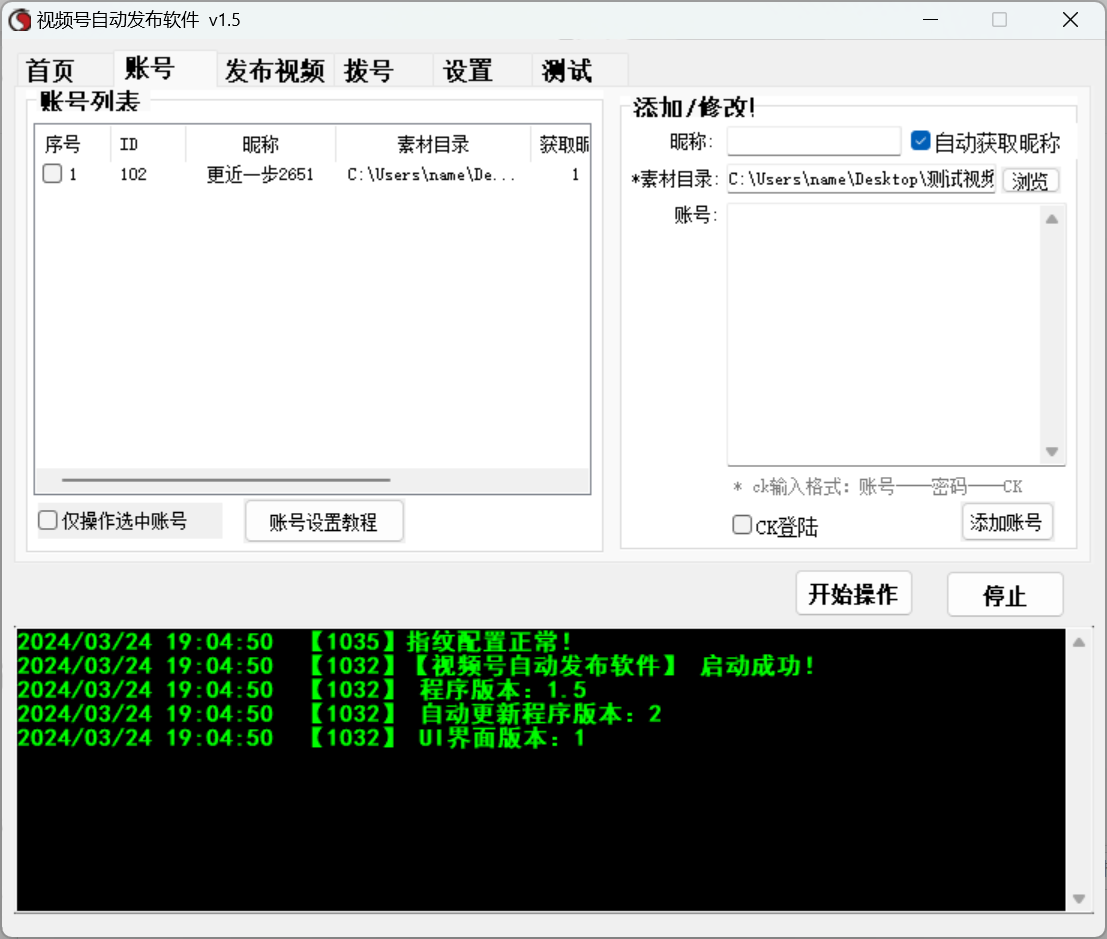1107x939 pixels.
Task: Tick the checkbox for account row 1
Action: 52,174
